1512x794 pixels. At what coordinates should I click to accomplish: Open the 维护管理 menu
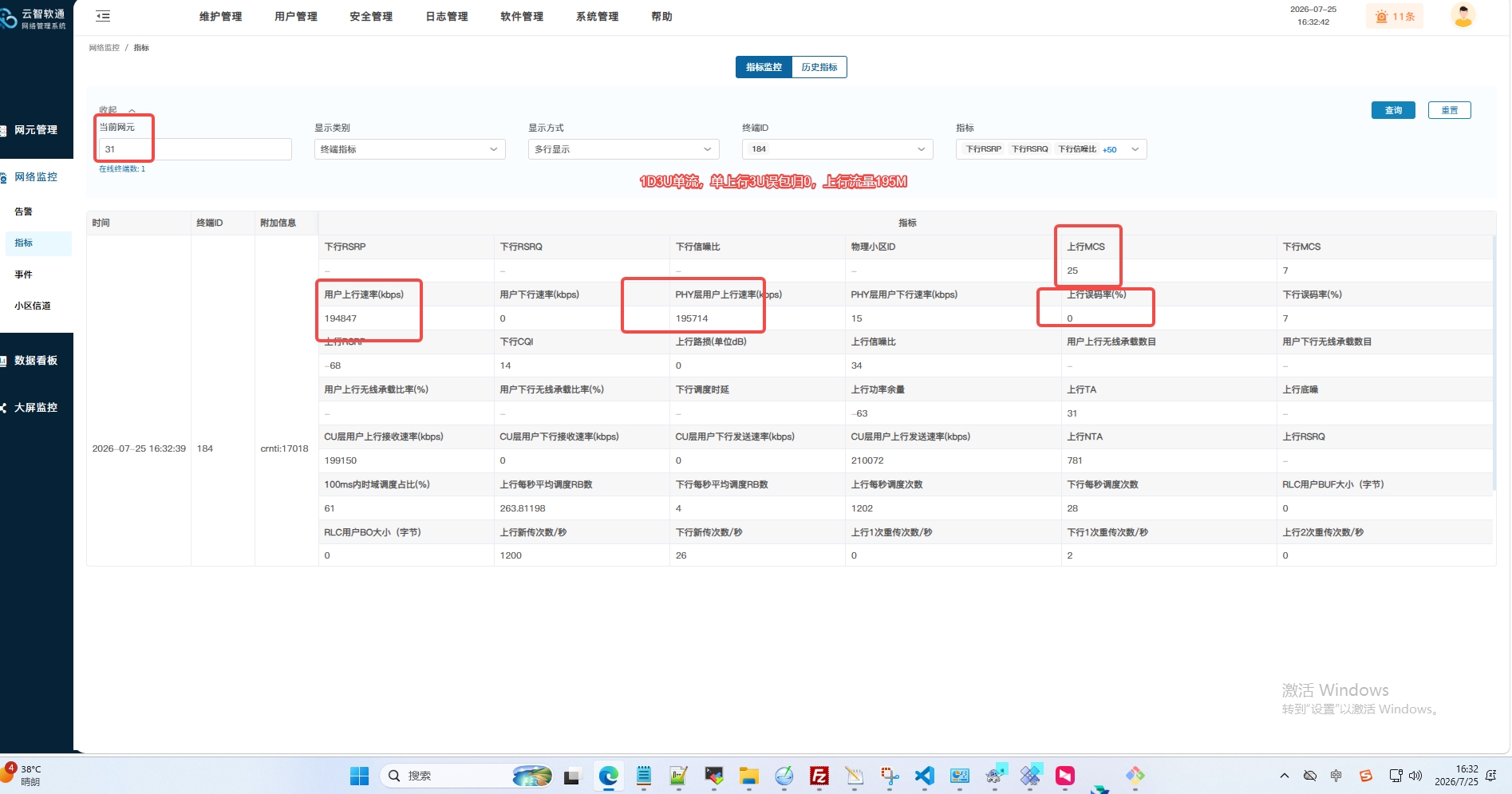(x=220, y=16)
